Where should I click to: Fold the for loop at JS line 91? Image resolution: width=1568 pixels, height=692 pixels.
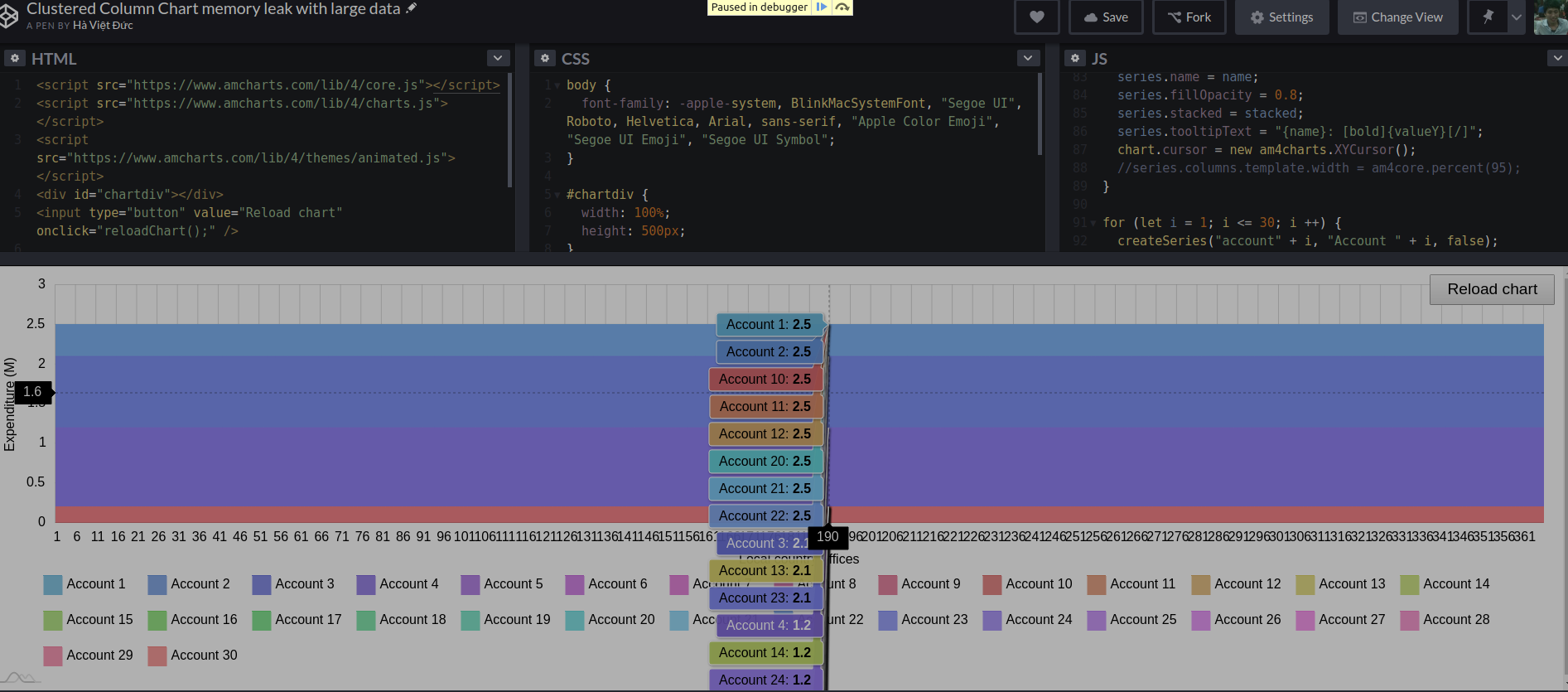tap(1093, 223)
